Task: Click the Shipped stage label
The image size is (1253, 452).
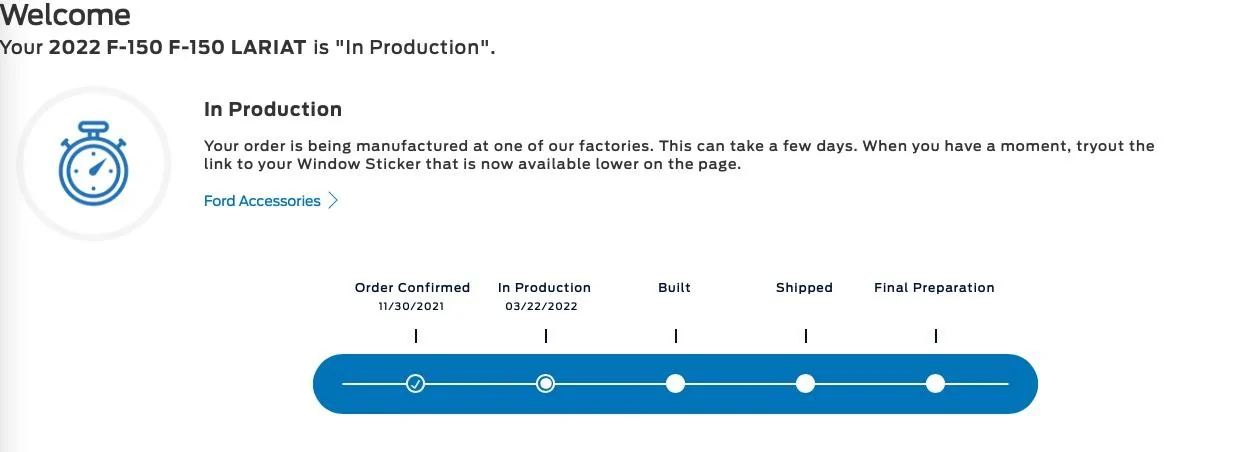Action: (x=804, y=288)
